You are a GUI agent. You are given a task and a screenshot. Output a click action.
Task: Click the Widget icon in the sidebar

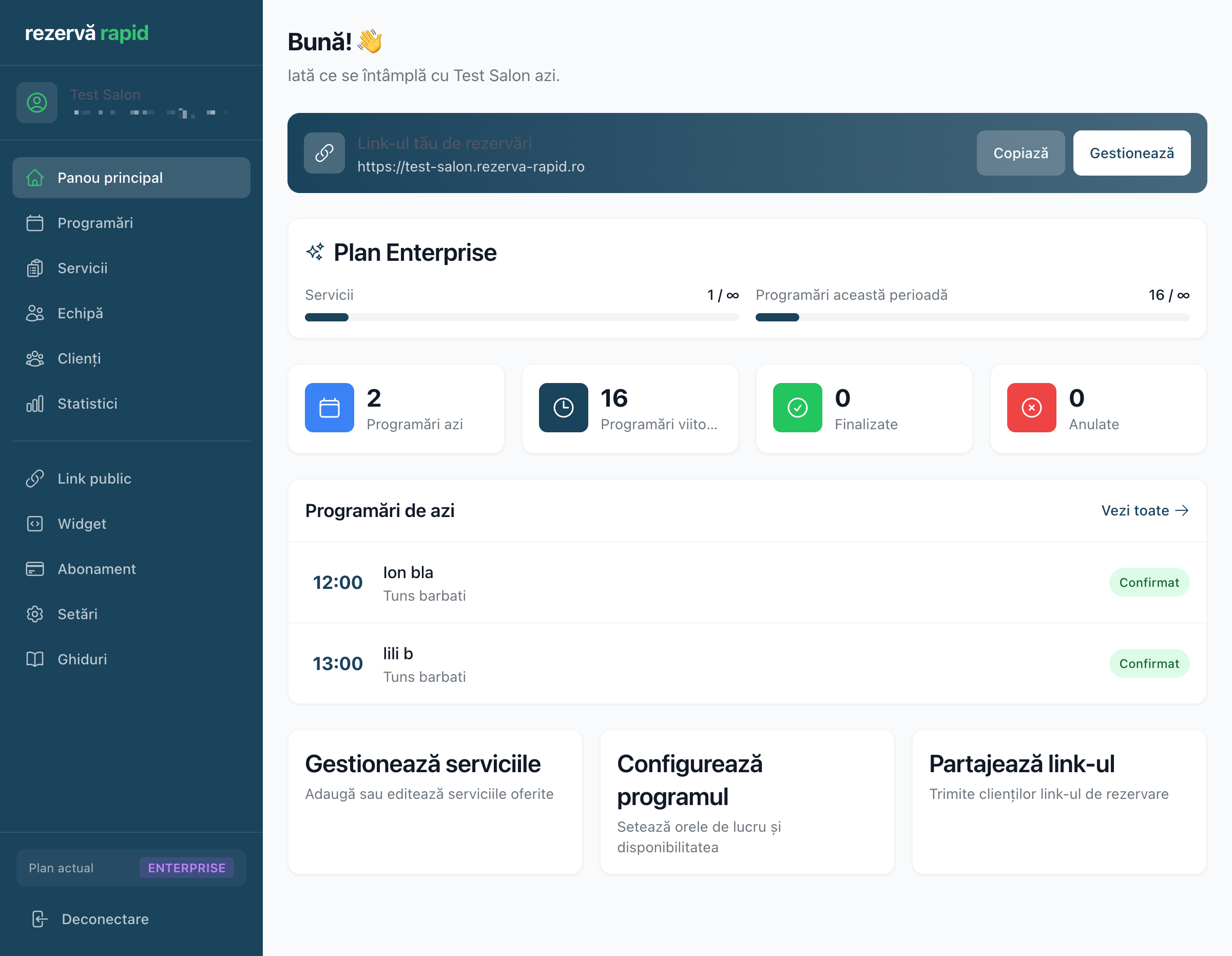coord(35,524)
